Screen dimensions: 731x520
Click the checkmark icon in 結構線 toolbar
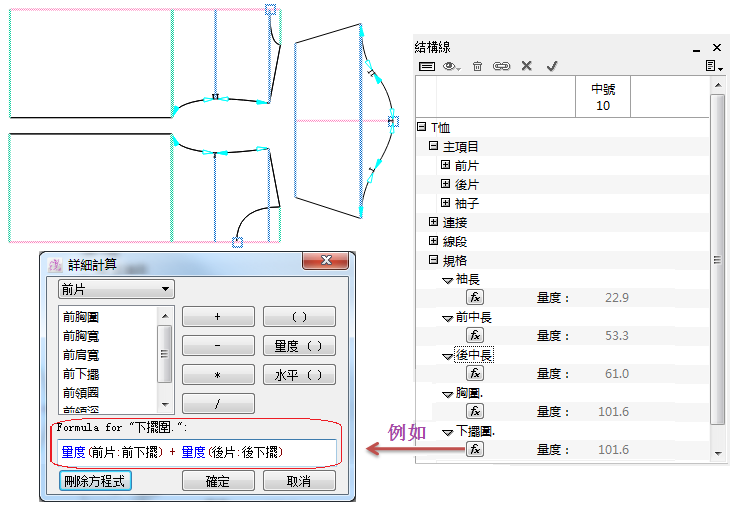[551, 66]
